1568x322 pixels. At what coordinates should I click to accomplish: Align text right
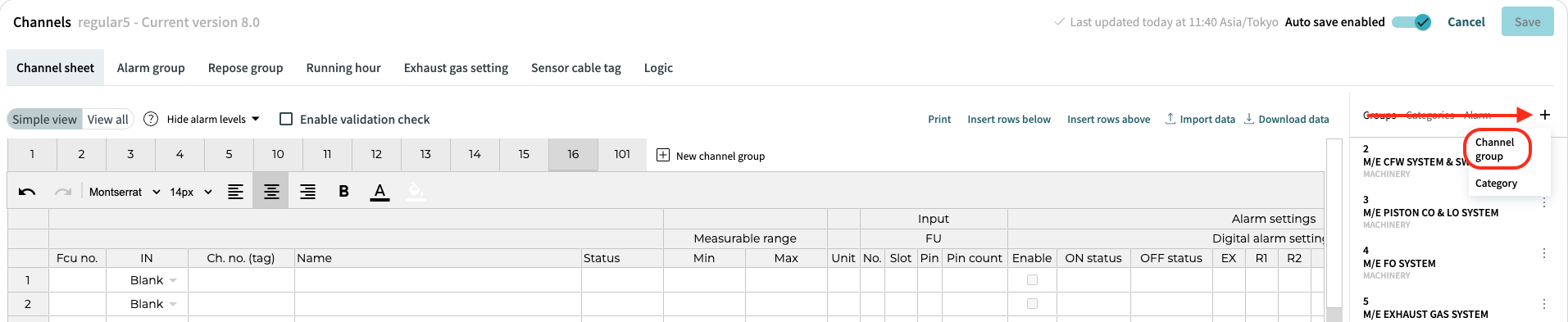(307, 192)
